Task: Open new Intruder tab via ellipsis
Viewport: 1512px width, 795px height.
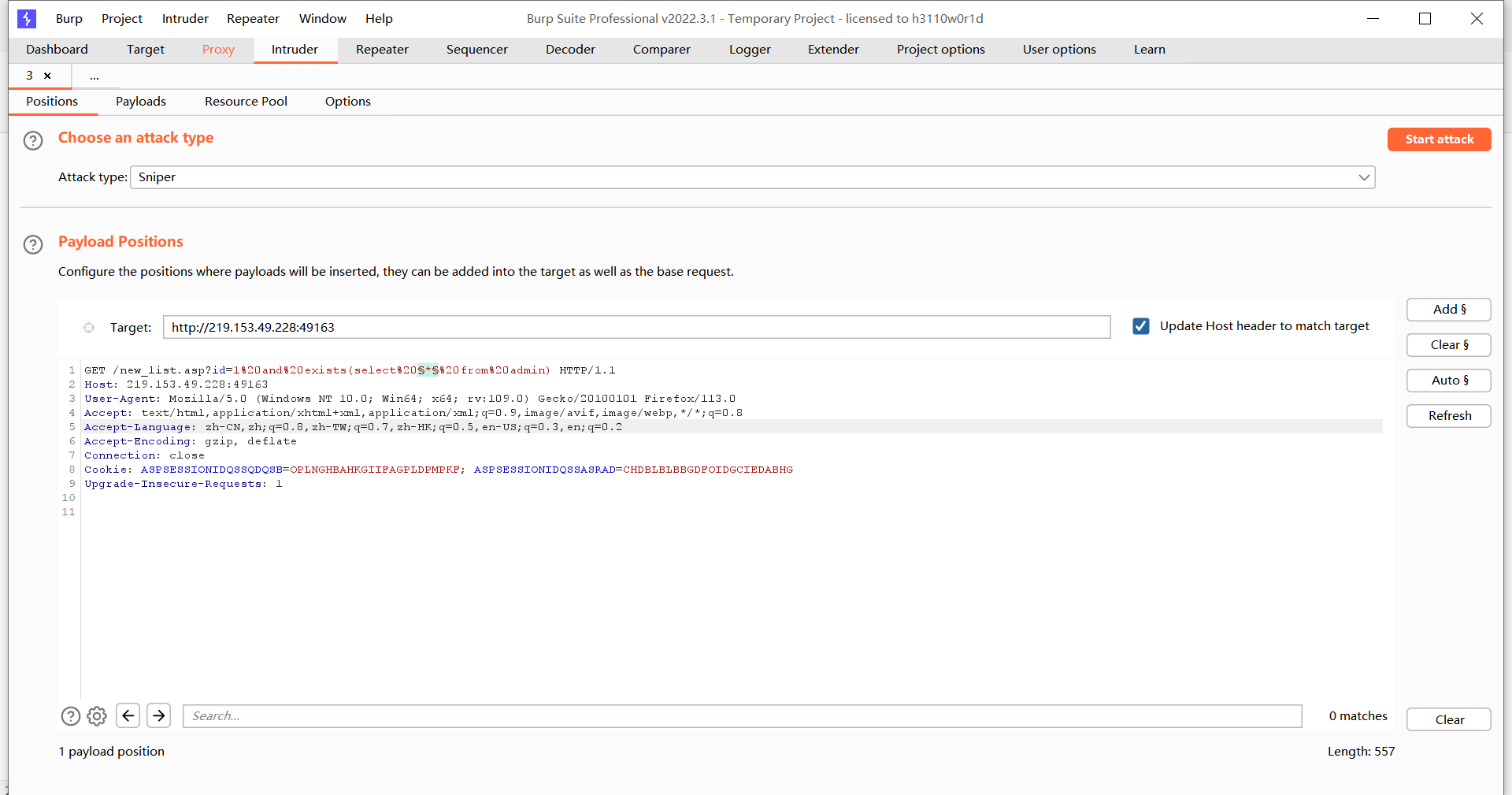Action: click(94, 76)
